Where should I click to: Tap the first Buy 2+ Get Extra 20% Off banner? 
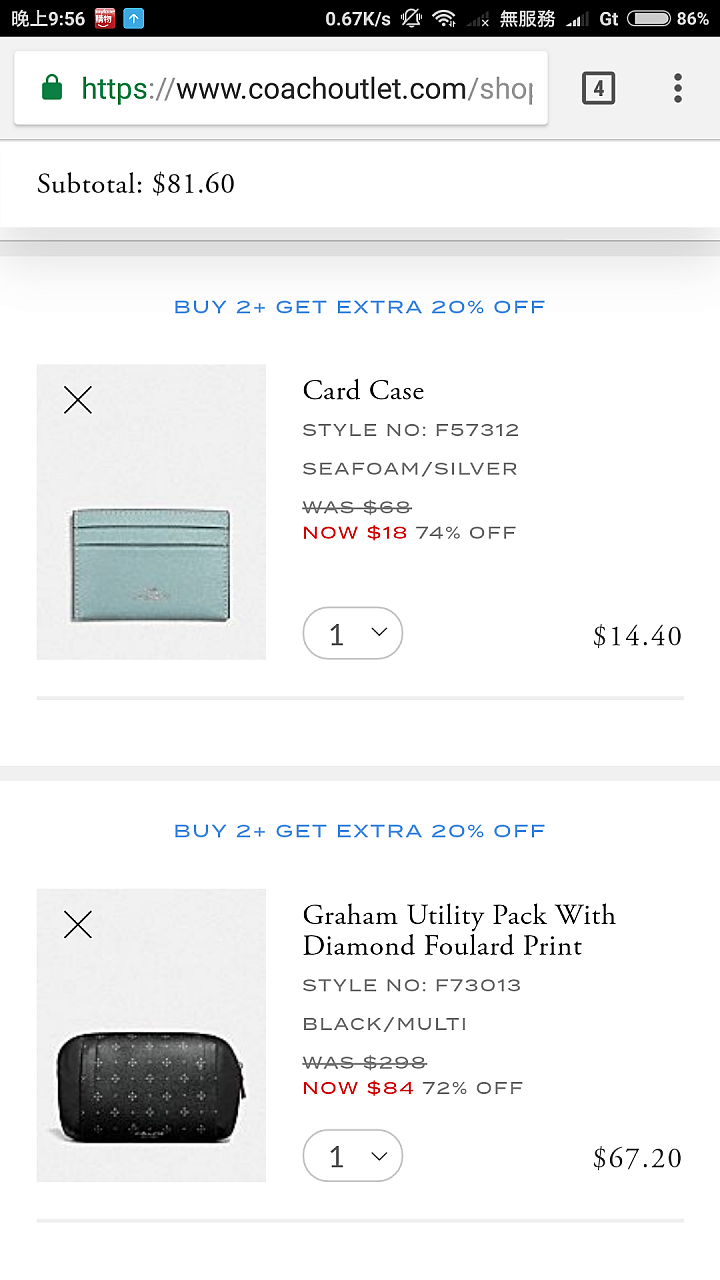point(360,307)
